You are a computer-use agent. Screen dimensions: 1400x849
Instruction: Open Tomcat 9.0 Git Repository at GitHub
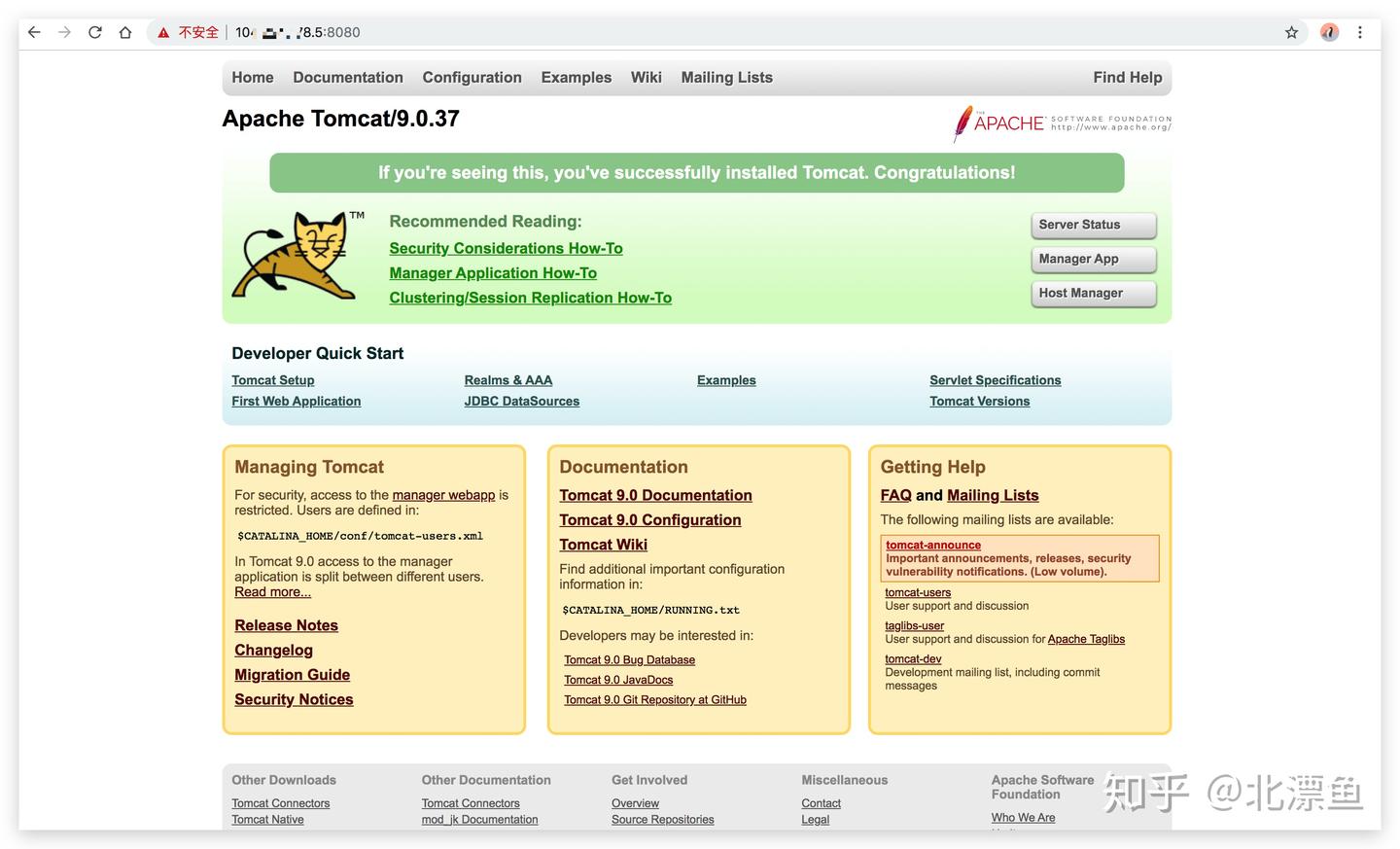point(655,700)
